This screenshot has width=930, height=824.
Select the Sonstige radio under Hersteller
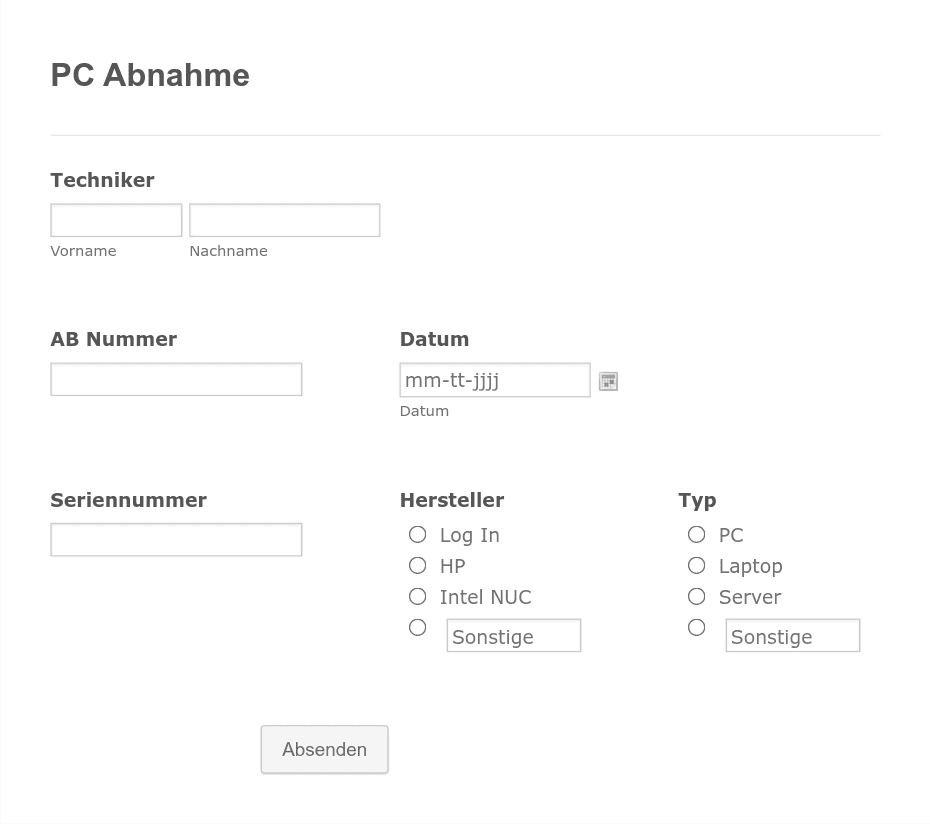click(x=418, y=627)
